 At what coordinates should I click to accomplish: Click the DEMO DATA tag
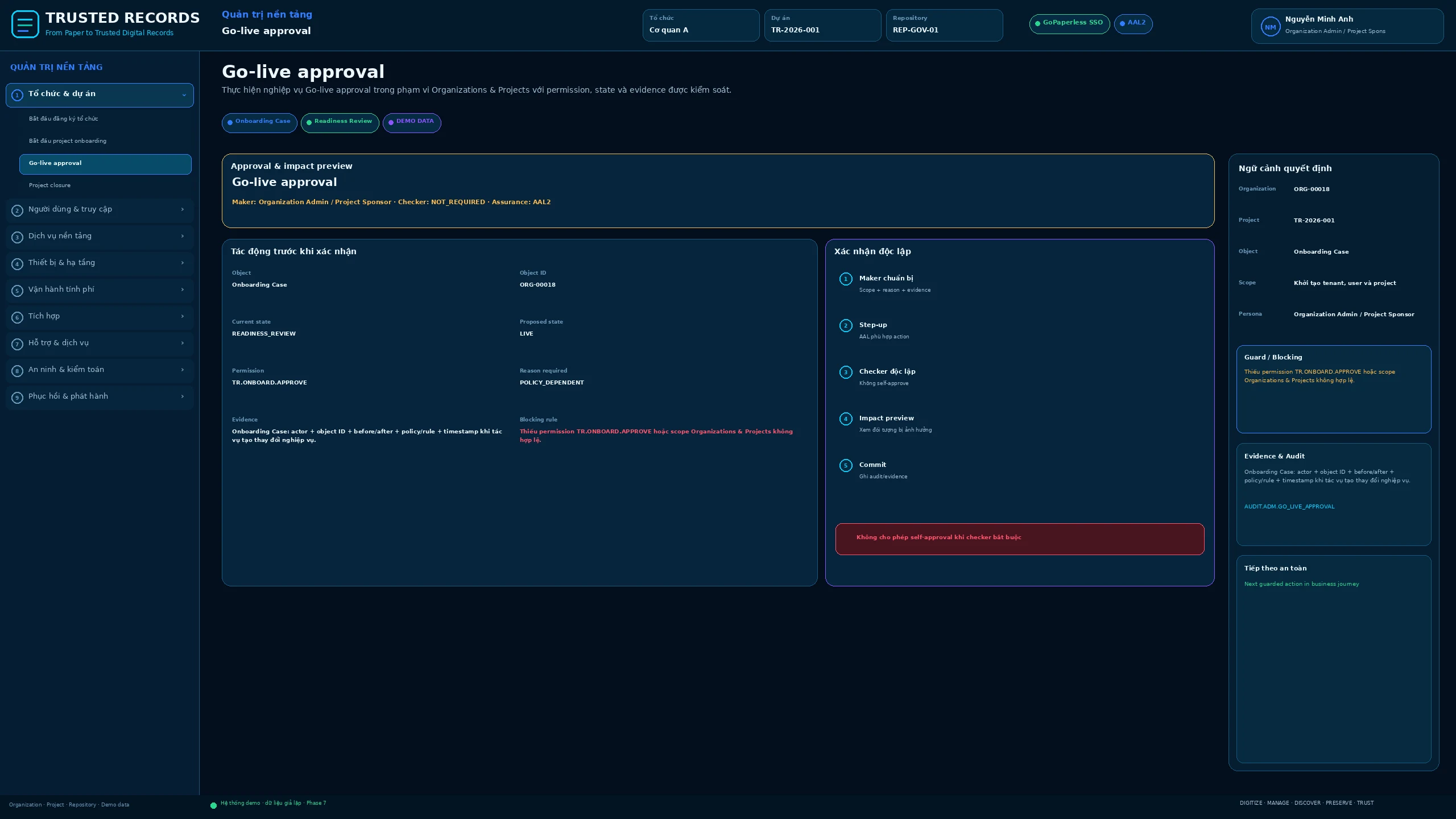(x=412, y=123)
